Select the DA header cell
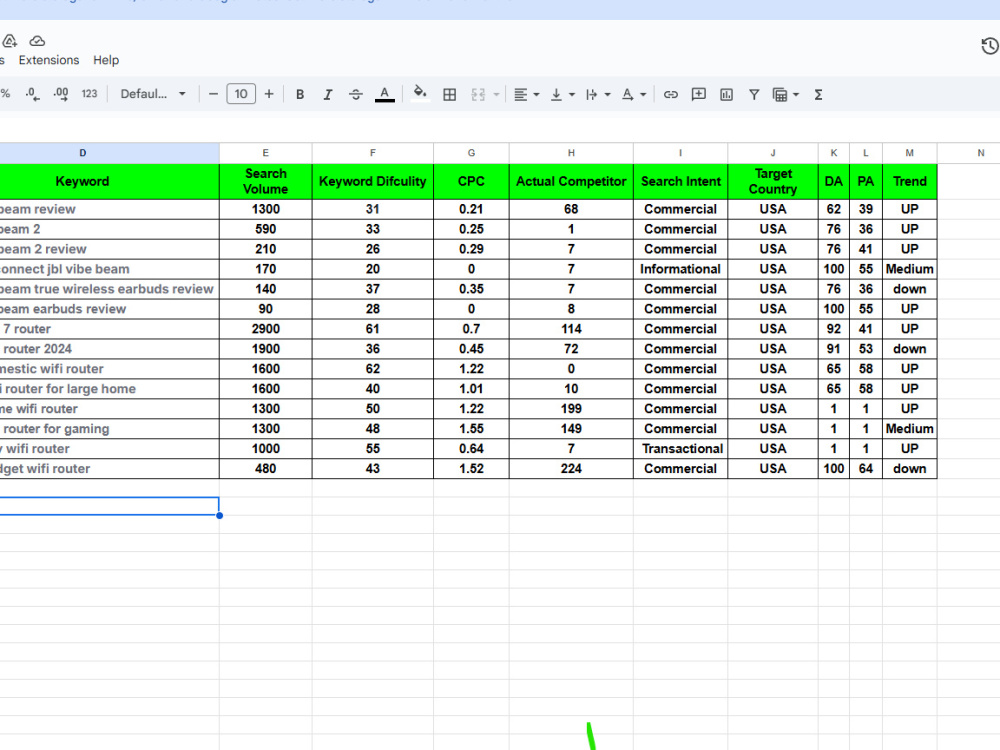Image resolution: width=1000 pixels, height=750 pixels. coord(834,181)
